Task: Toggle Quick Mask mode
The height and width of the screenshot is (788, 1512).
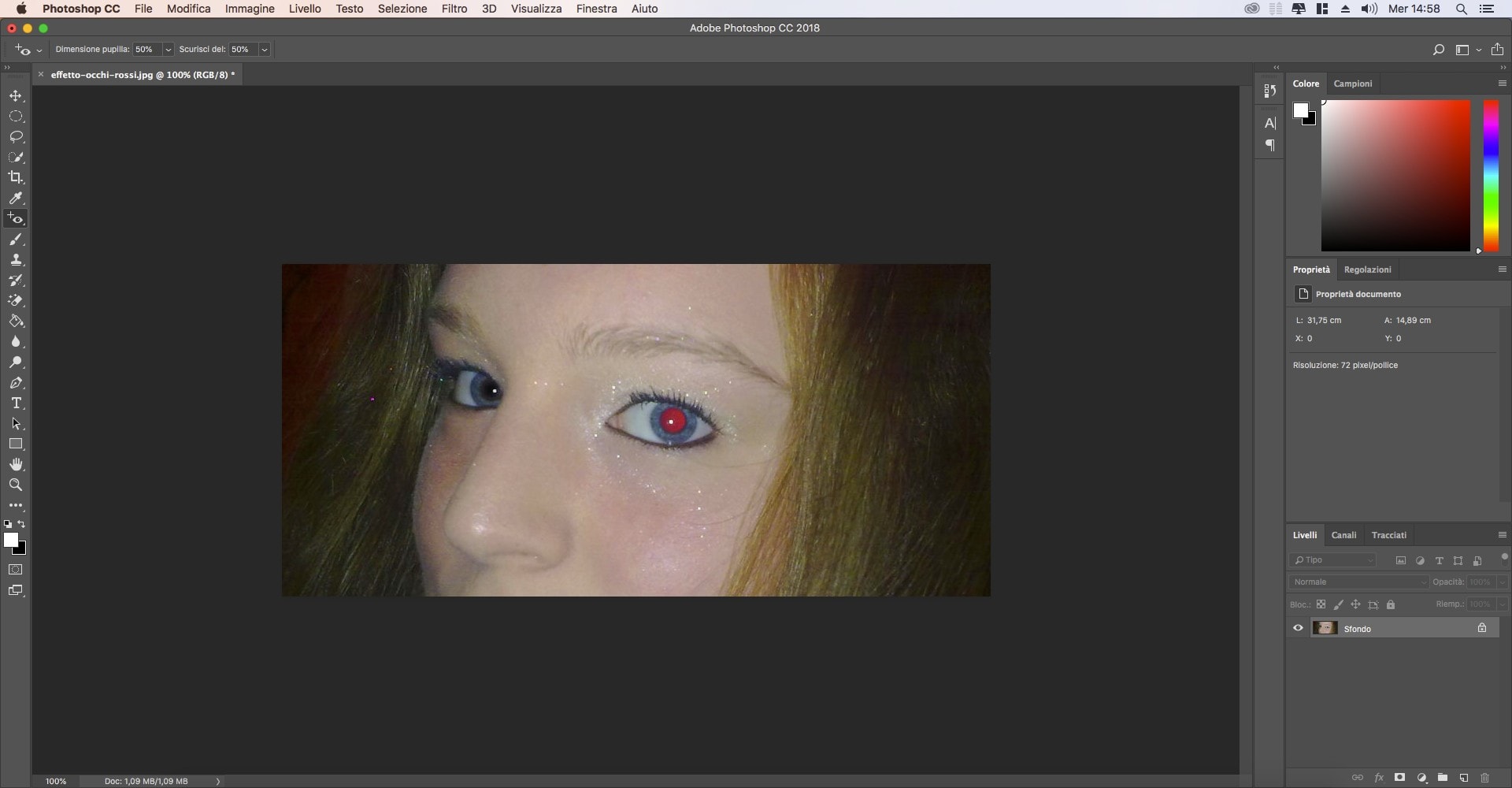Action: coord(16,570)
